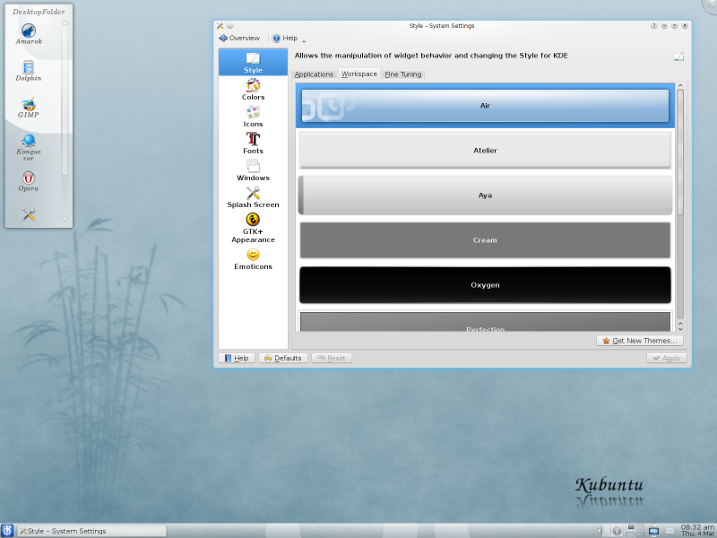Open the Icons settings module
Screen dimensions: 717x538
[x=253, y=116]
